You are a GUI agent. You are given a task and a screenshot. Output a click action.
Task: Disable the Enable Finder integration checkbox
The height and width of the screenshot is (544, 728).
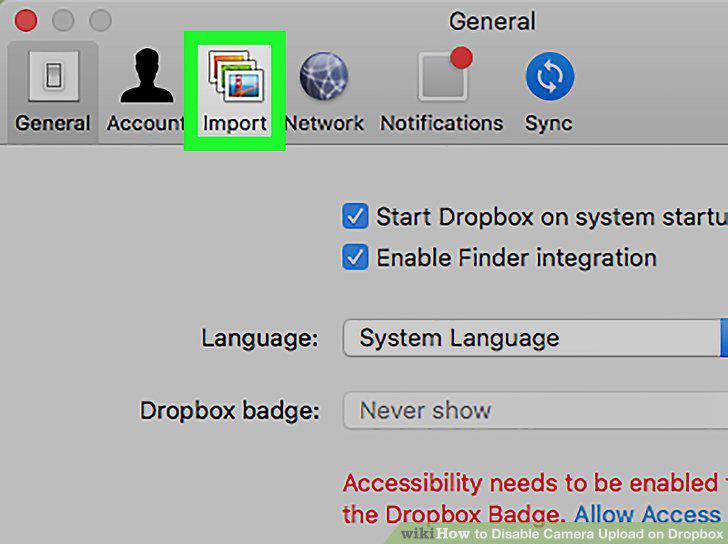coord(355,257)
